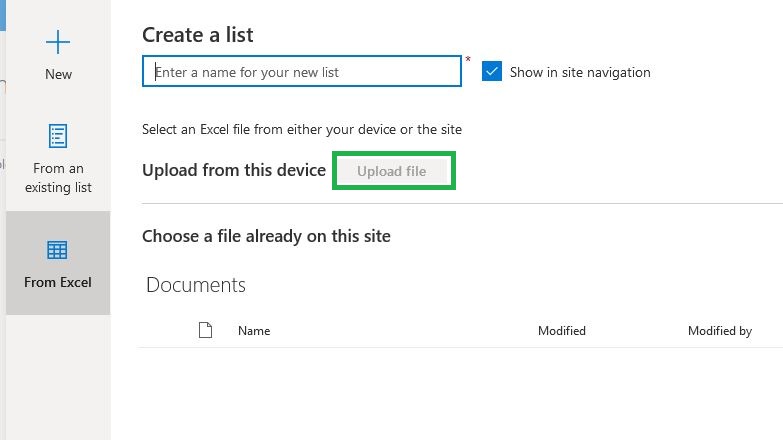Image resolution: width=783 pixels, height=440 pixels.
Task: Sort documents by the Modified column
Action: [562, 331]
